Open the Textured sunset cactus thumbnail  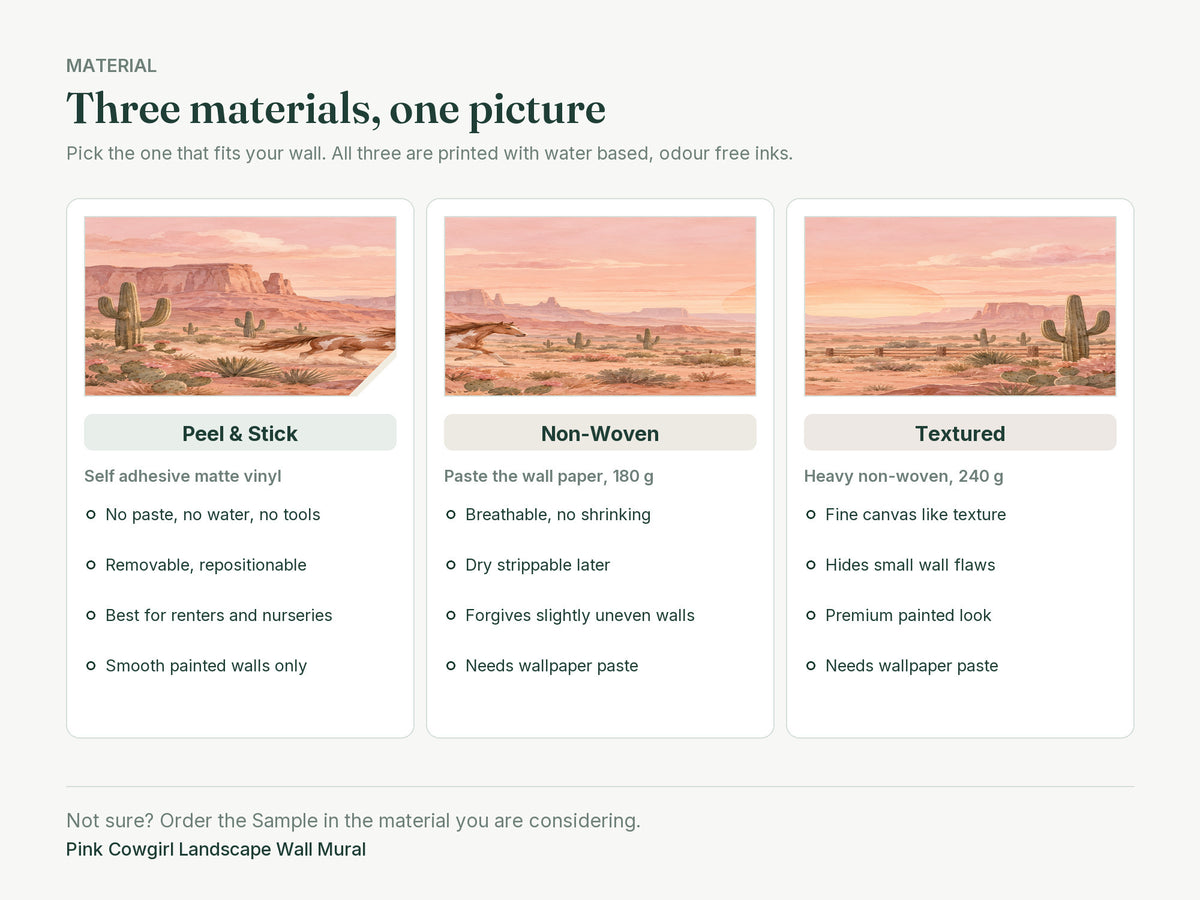click(960, 306)
